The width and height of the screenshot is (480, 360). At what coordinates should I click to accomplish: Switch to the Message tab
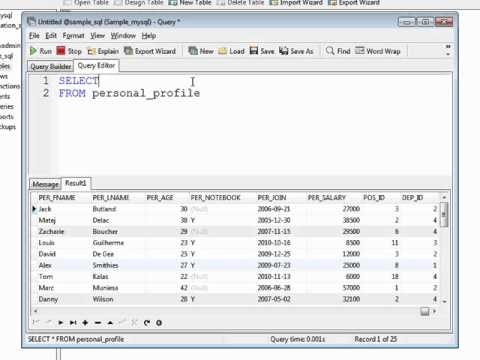45,184
